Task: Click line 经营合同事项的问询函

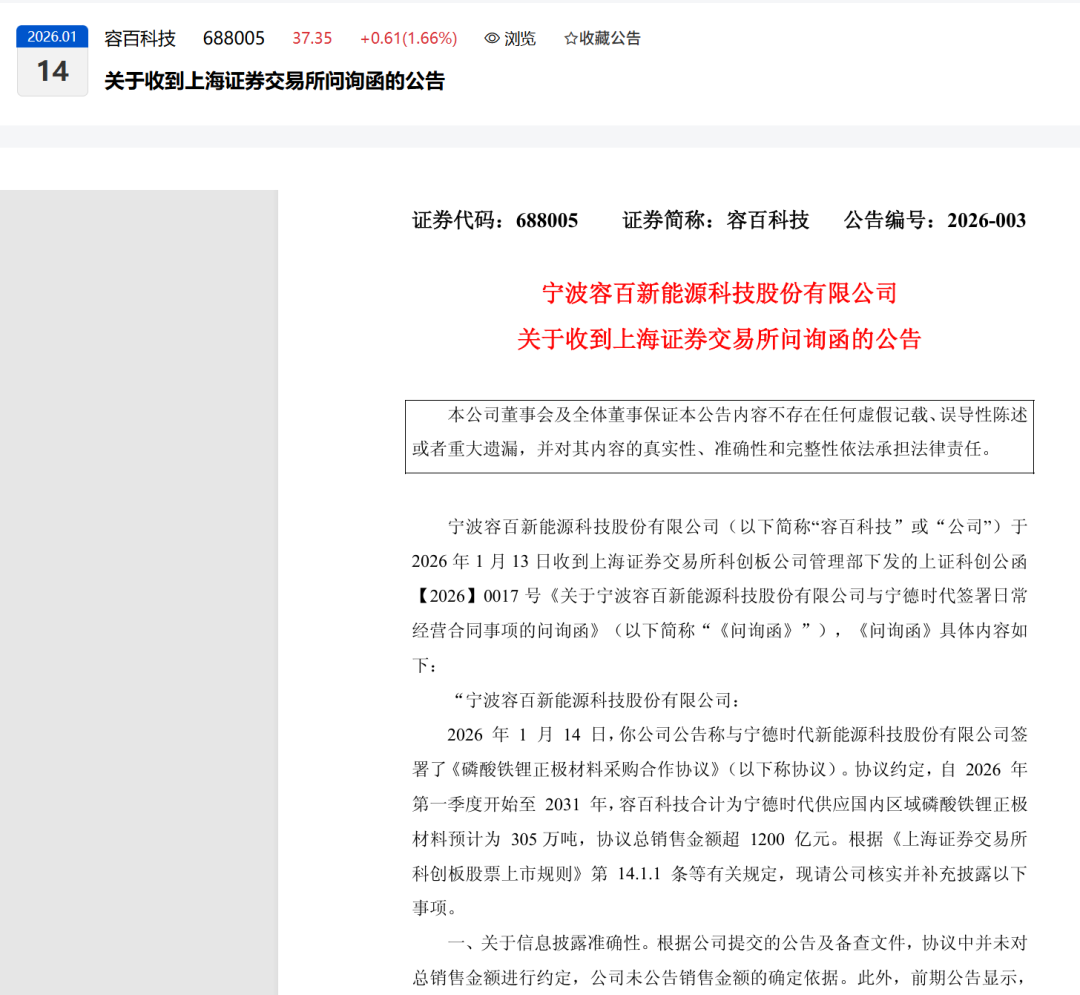Action: [719, 630]
